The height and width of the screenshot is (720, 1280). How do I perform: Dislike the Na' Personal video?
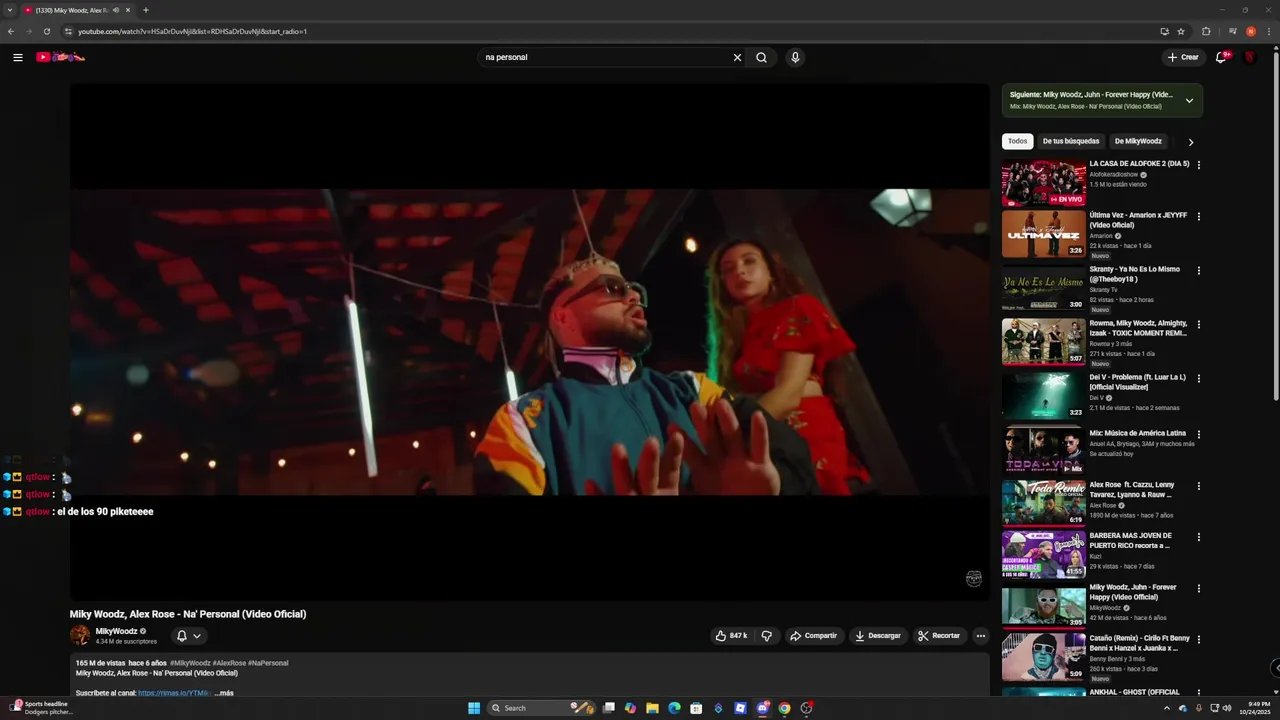[x=766, y=636]
